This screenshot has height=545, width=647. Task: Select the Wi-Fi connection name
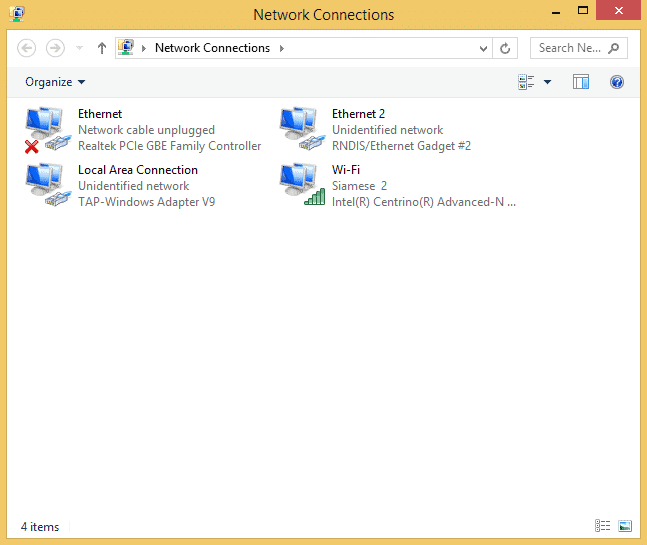[x=346, y=170]
